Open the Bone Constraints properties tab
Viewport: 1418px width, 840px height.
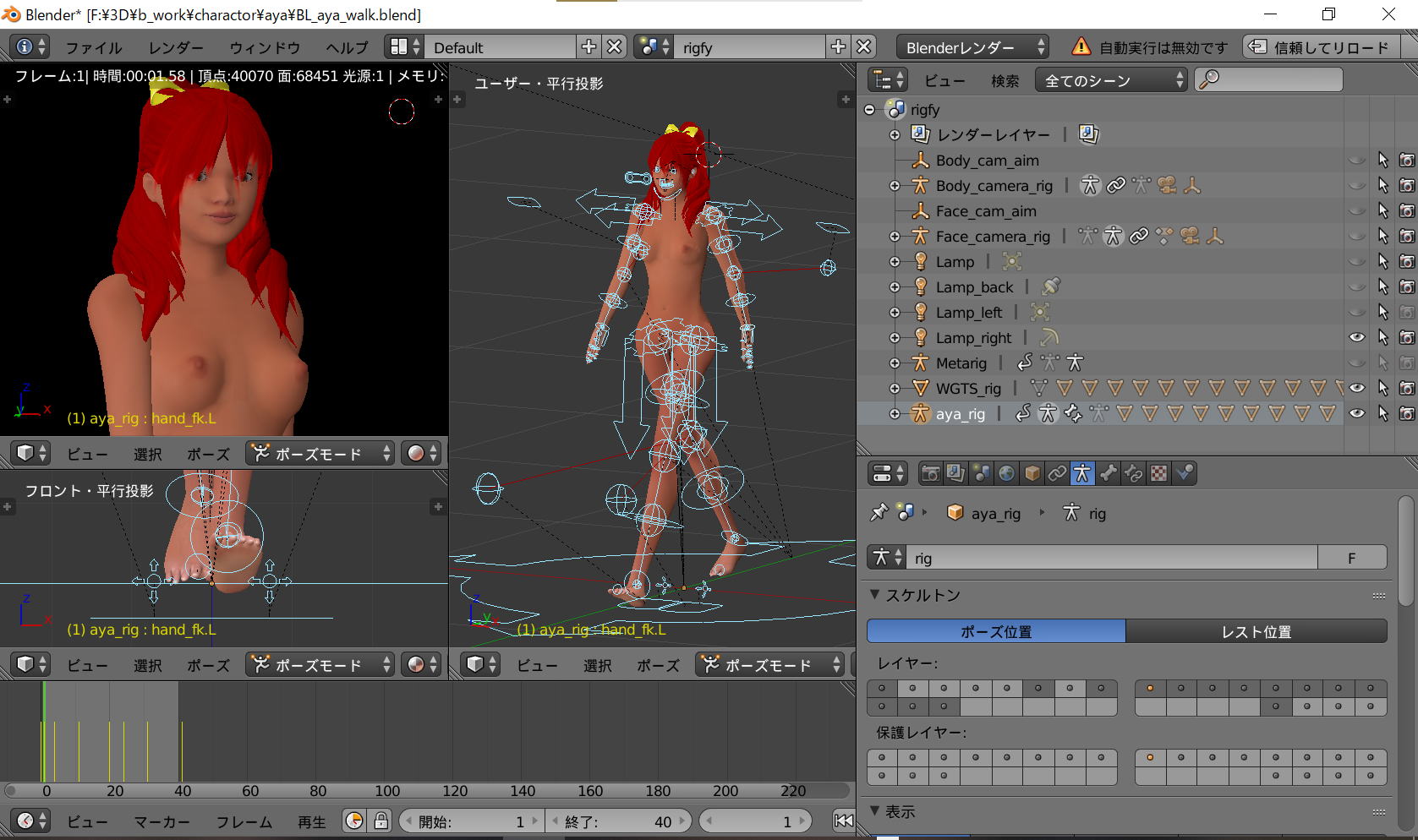point(1134,474)
